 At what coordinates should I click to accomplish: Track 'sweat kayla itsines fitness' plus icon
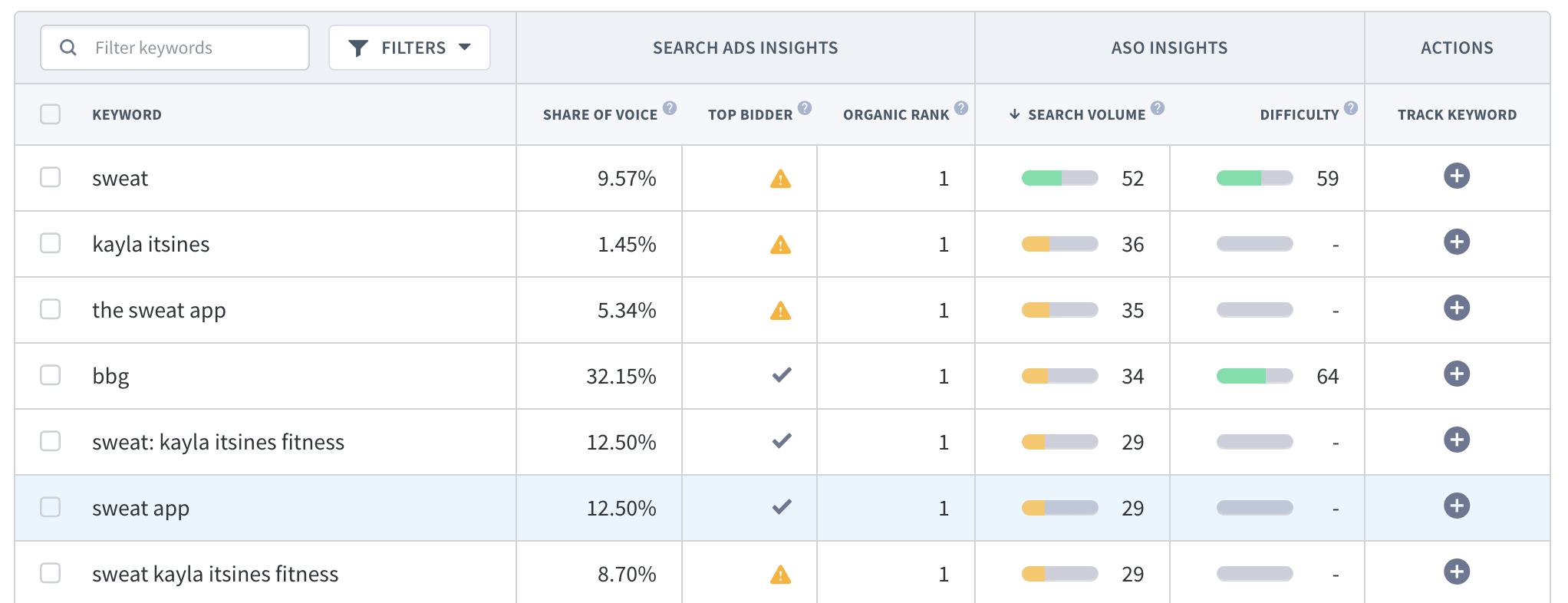1456,572
